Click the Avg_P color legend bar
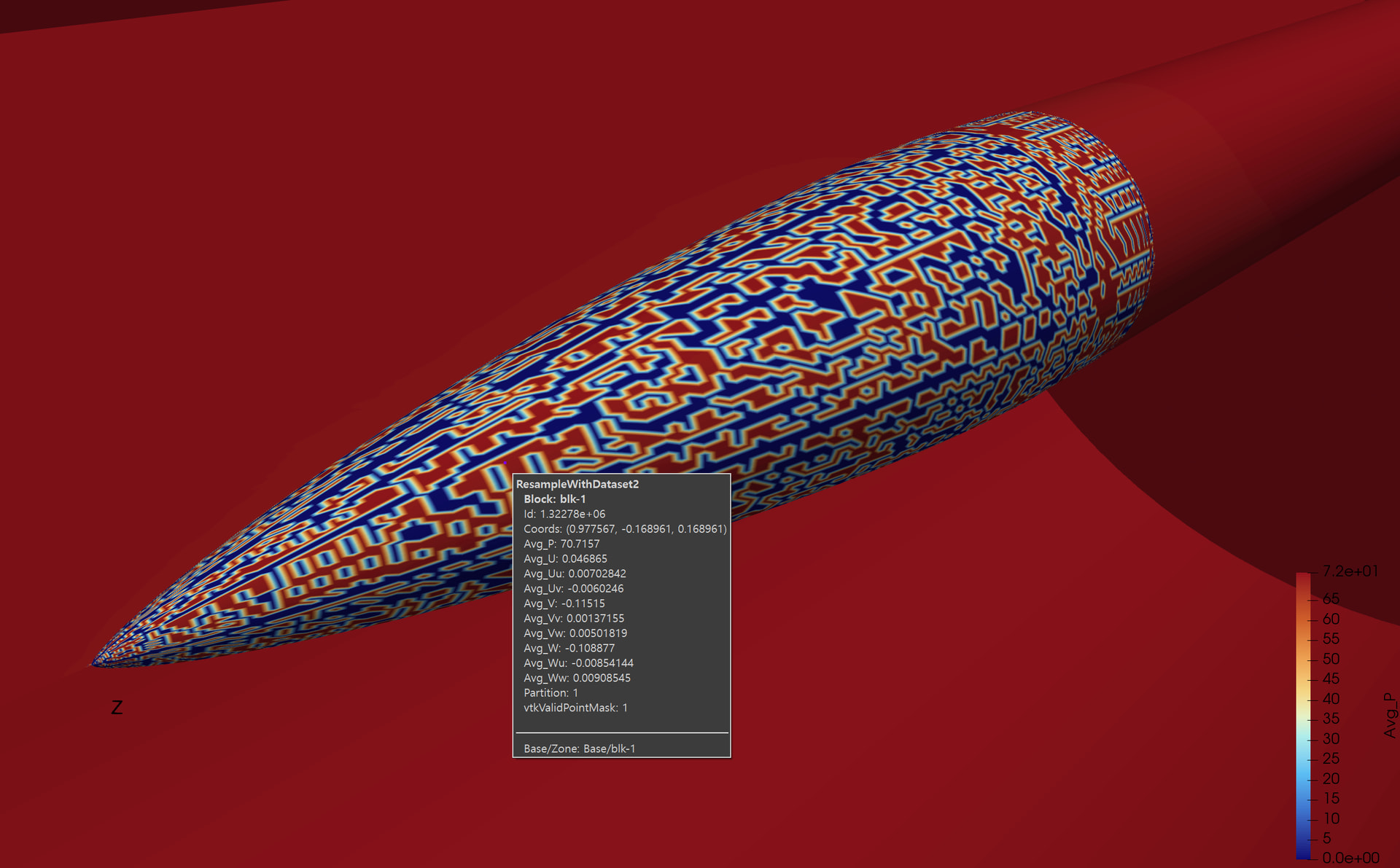 click(x=1303, y=714)
